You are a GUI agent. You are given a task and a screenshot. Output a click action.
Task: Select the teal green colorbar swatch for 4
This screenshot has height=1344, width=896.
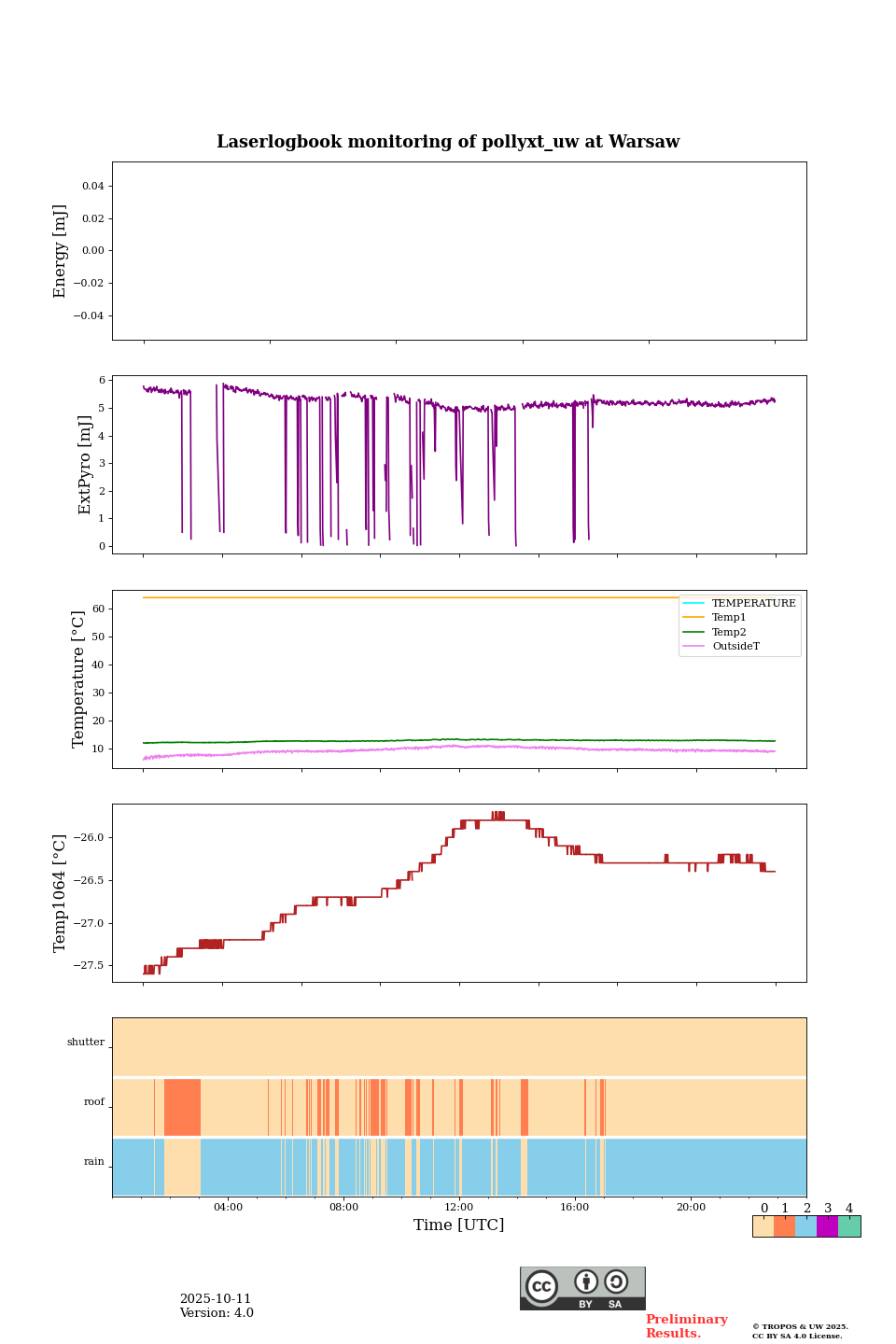tap(849, 1226)
